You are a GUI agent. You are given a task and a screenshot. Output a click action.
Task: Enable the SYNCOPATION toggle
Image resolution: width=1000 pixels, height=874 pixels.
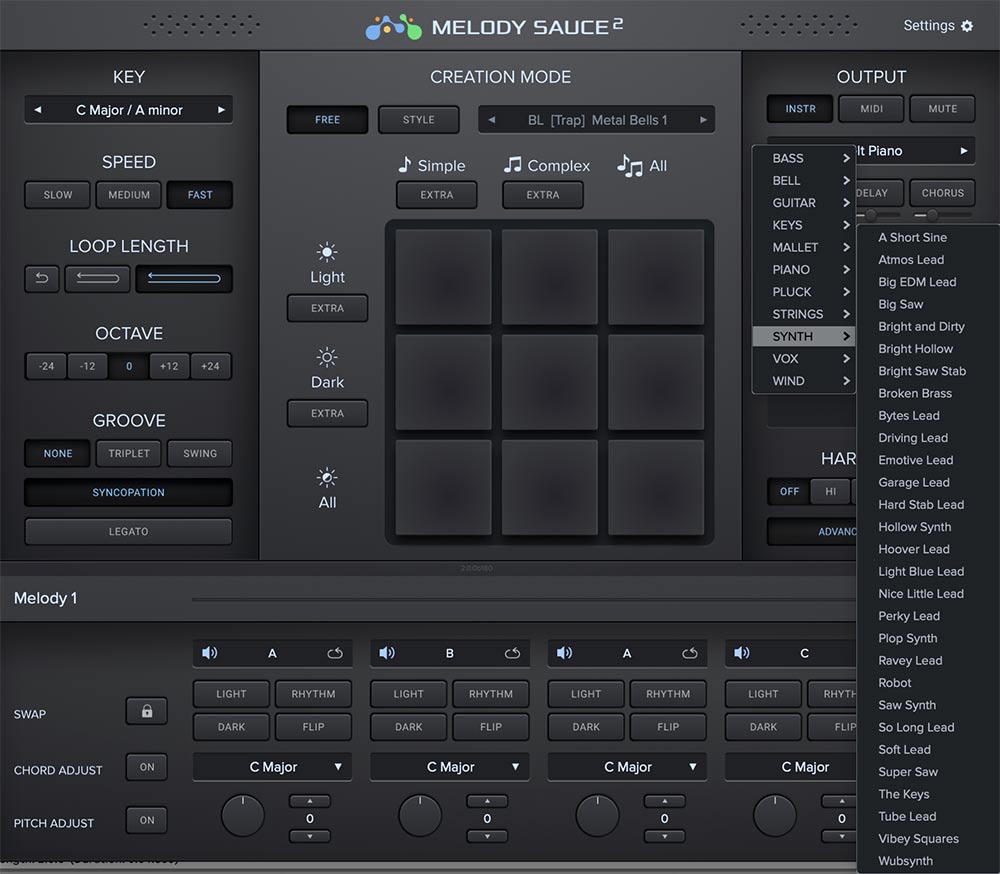[128, 492]
